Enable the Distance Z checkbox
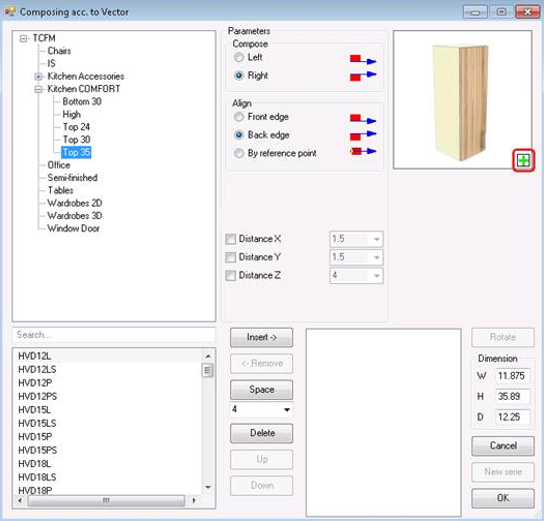Image resolution: width=544 pixels, height=521 pixels. pos(230,275)
